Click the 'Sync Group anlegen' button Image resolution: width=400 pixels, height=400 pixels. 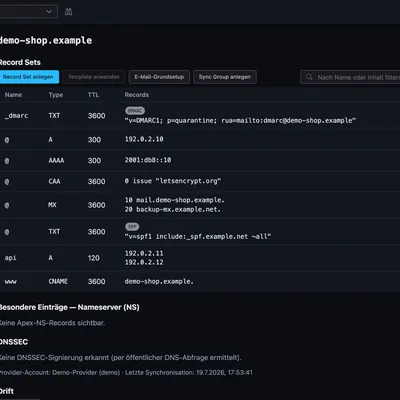(x=225, y=77)
